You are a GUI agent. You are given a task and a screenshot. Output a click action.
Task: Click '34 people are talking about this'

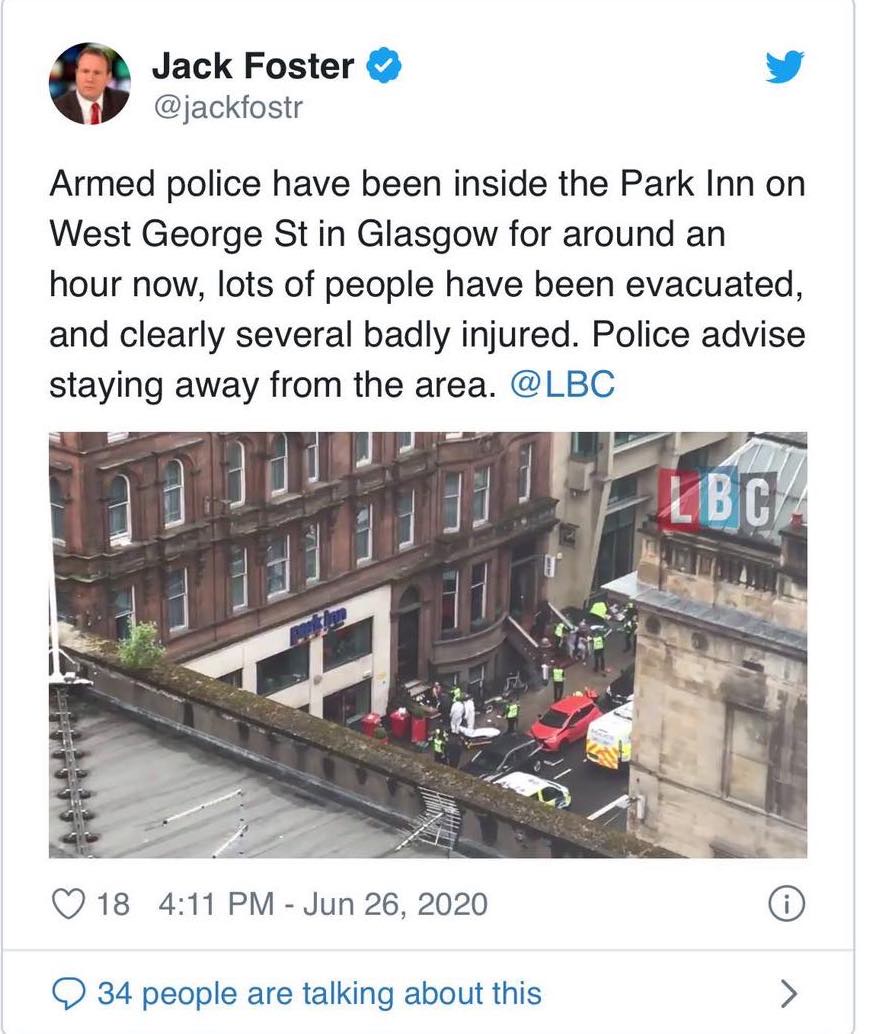coord(319,994)
